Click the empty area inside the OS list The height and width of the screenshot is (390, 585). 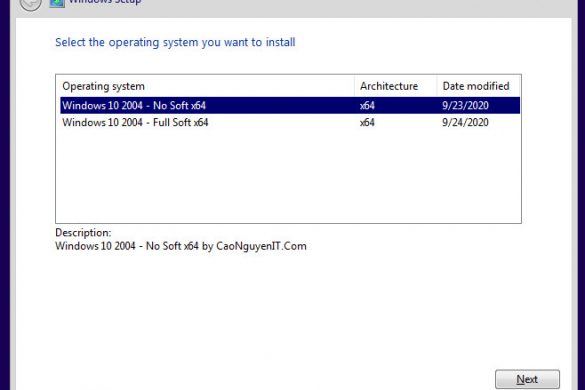tap(288, 175)
